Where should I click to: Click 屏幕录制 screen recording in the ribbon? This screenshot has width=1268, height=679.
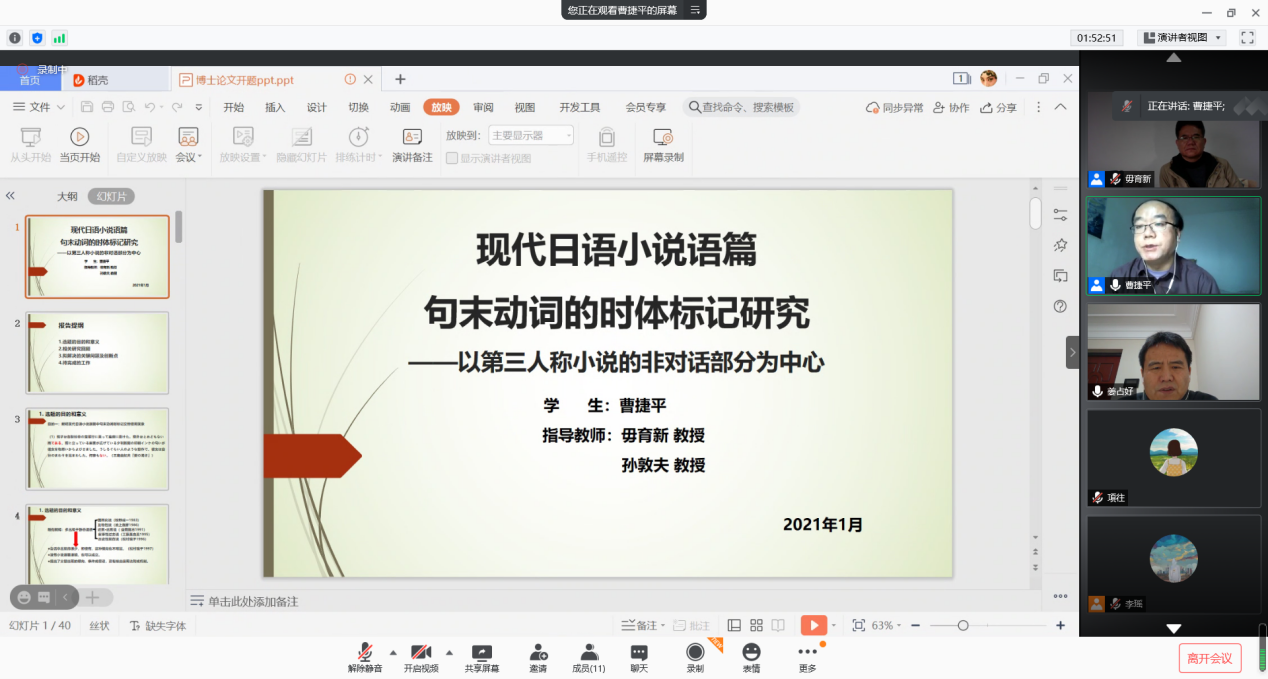tap(663, 137)
